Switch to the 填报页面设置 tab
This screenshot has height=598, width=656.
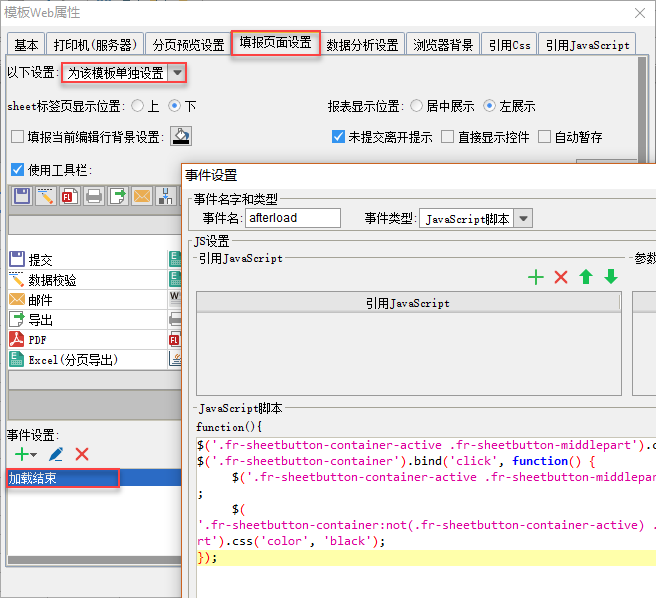coord(276,42)
